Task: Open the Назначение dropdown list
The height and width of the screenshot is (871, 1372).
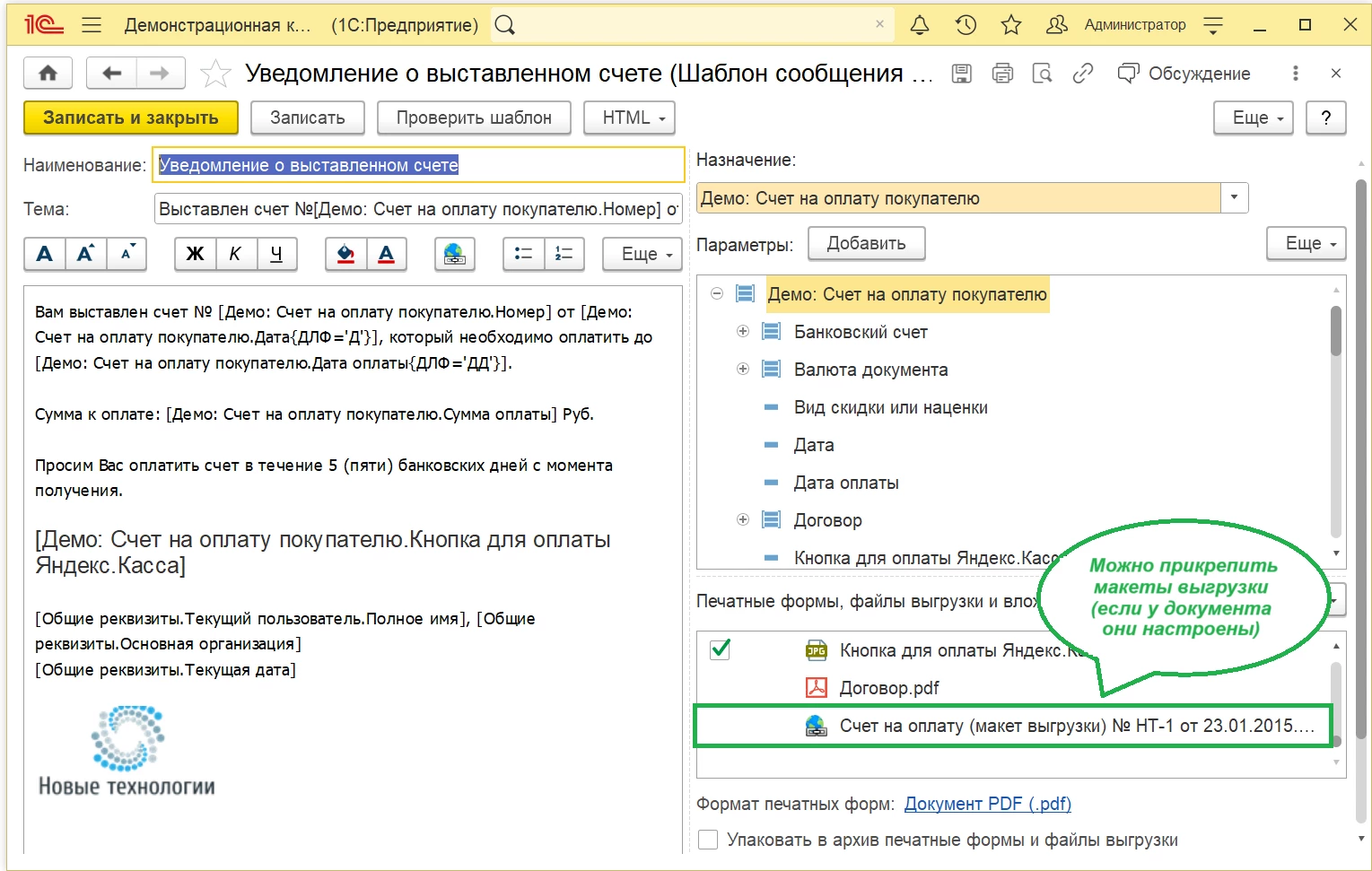Action: tap(1235, 198)
